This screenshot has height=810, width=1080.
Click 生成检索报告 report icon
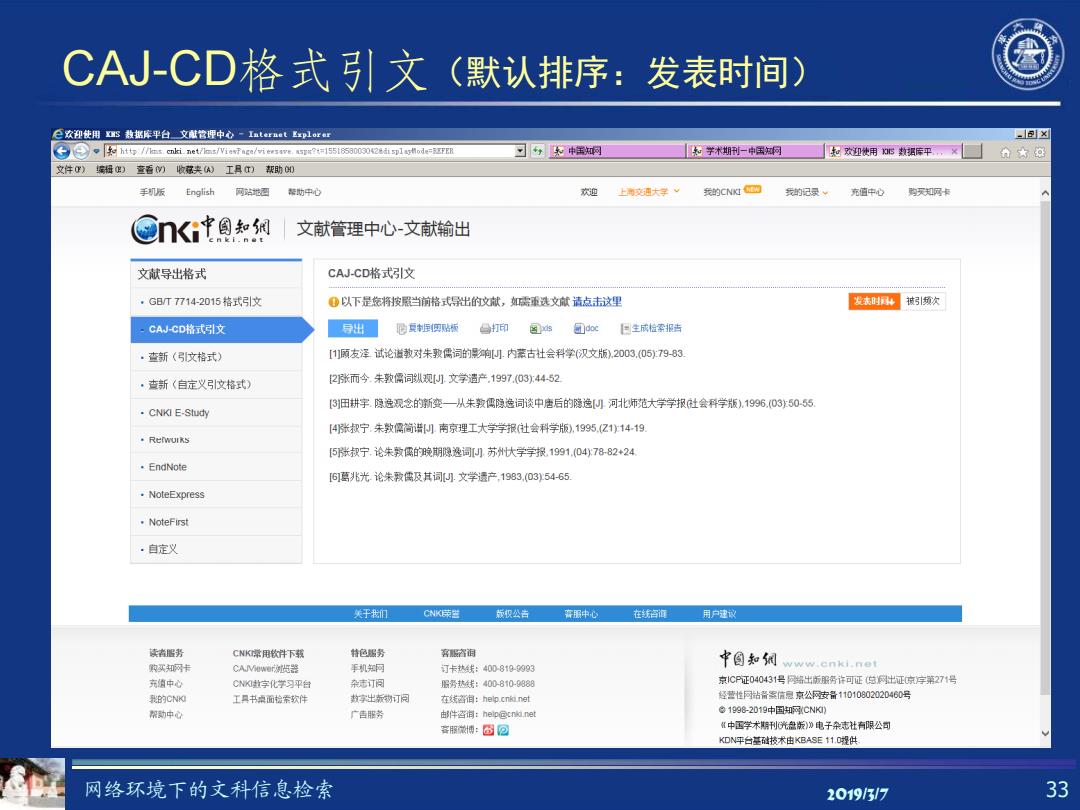pyautogui.click(x=651, y=329)
